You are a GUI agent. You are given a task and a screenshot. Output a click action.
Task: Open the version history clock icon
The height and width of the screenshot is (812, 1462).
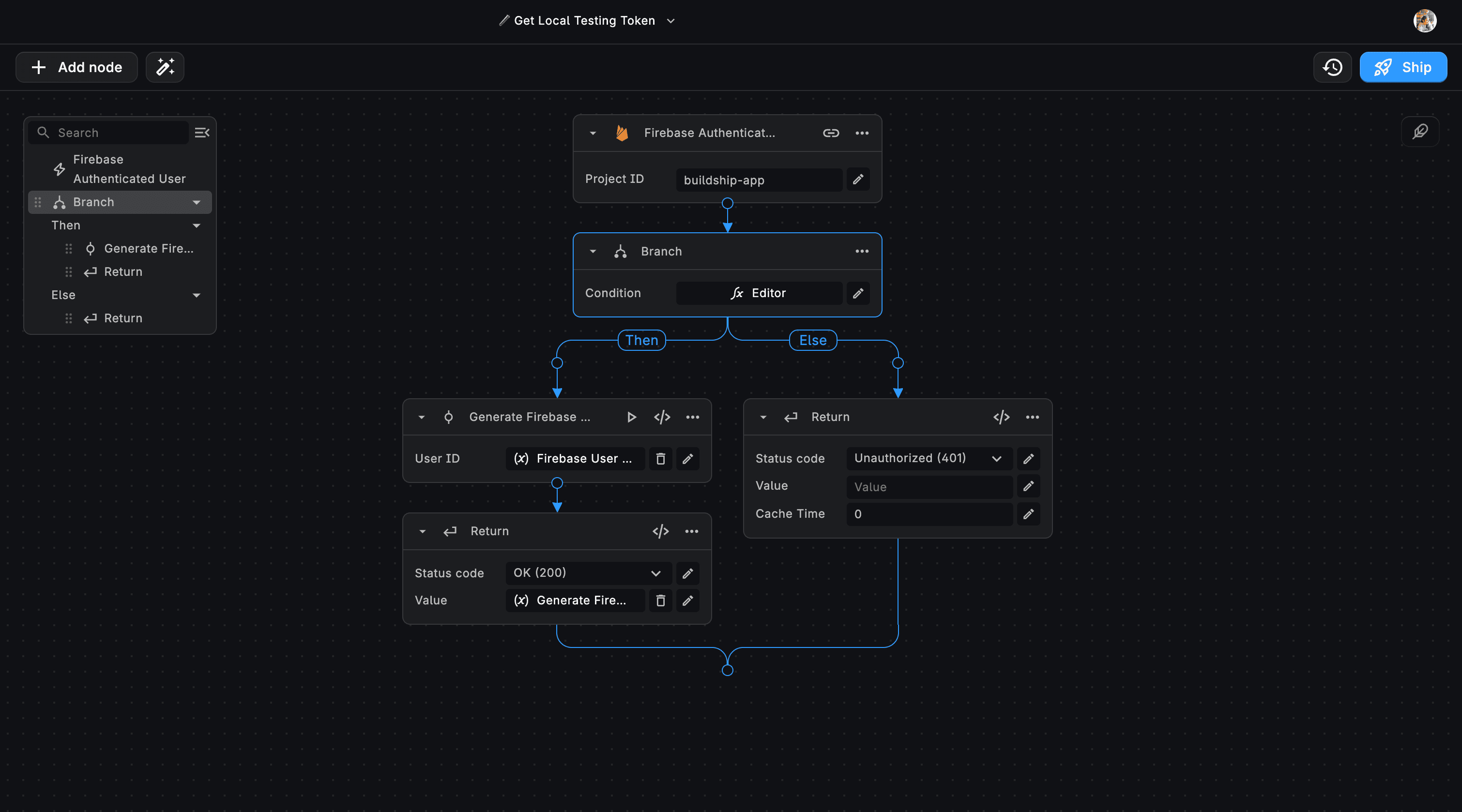1332,68
